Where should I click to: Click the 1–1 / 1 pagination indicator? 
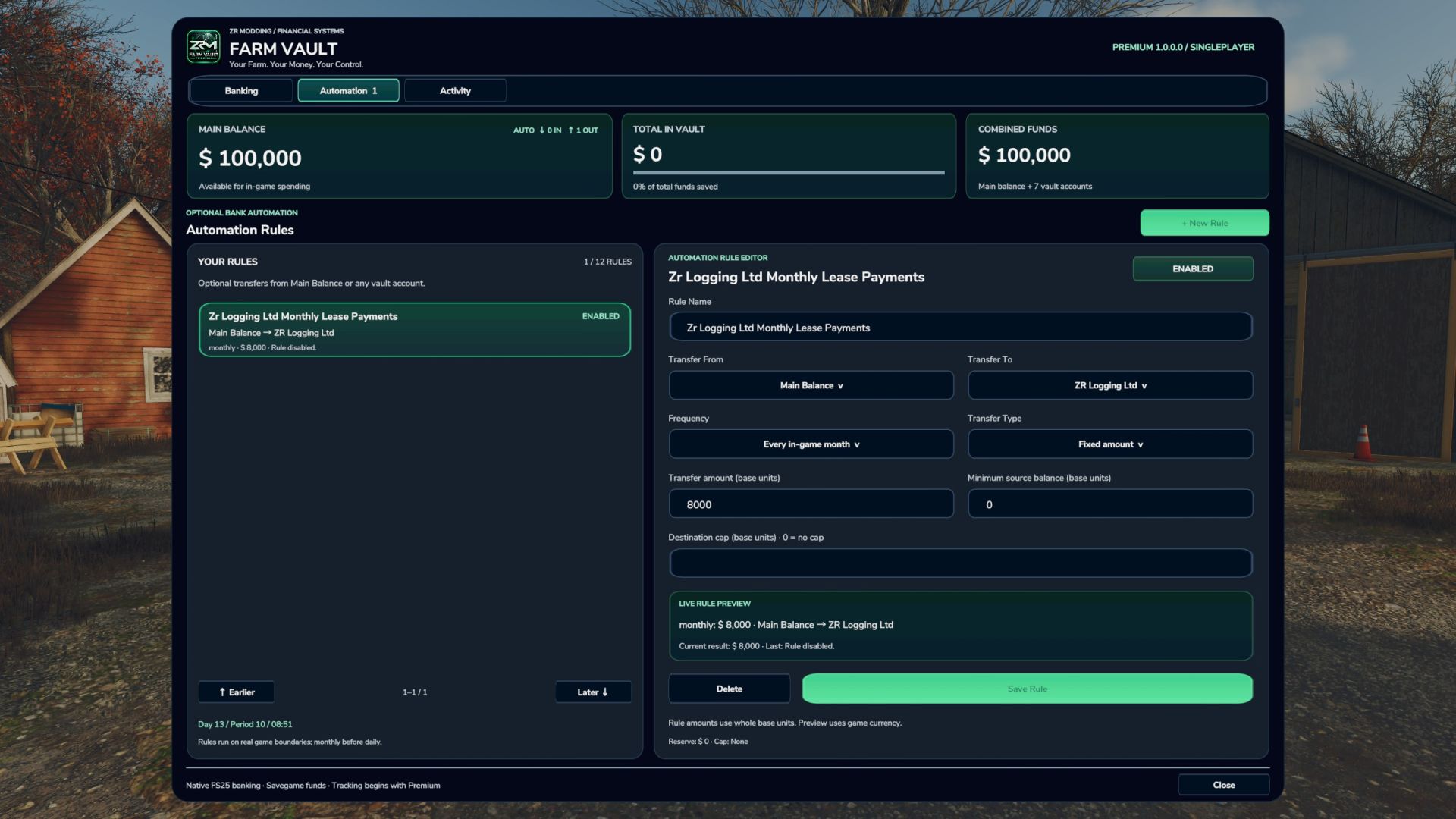pos(415,692)
